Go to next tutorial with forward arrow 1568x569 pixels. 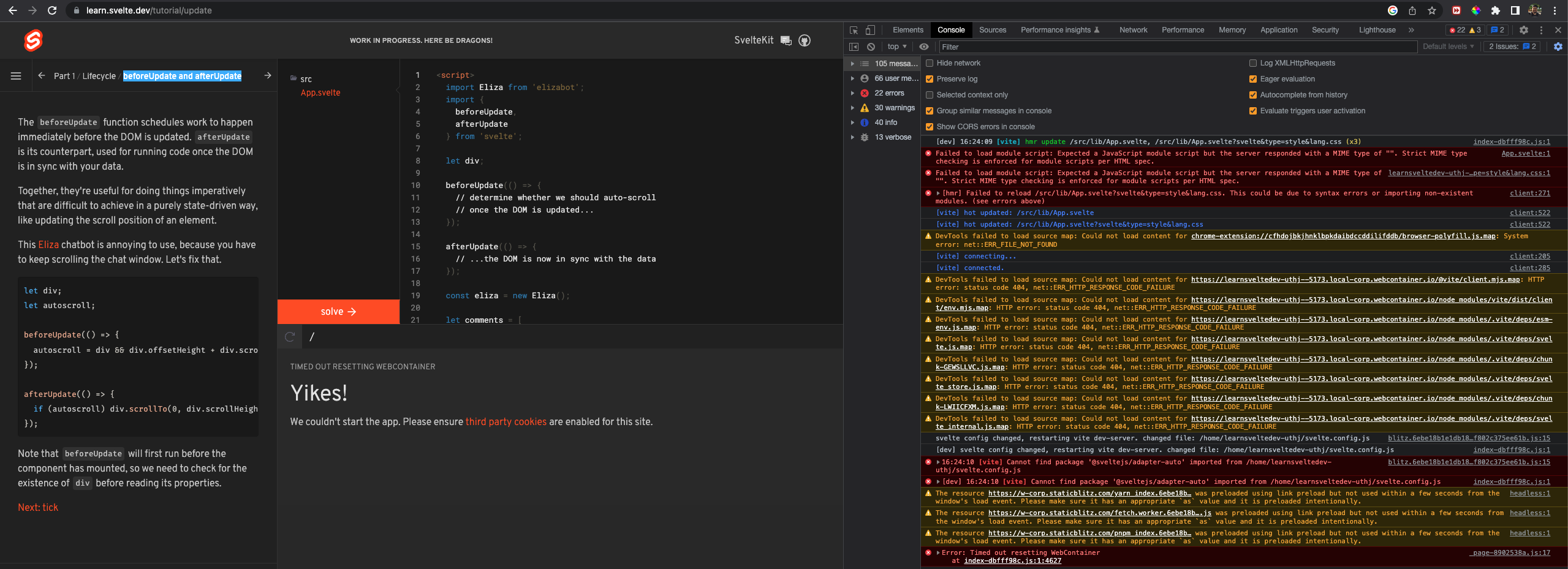(268, 75)
